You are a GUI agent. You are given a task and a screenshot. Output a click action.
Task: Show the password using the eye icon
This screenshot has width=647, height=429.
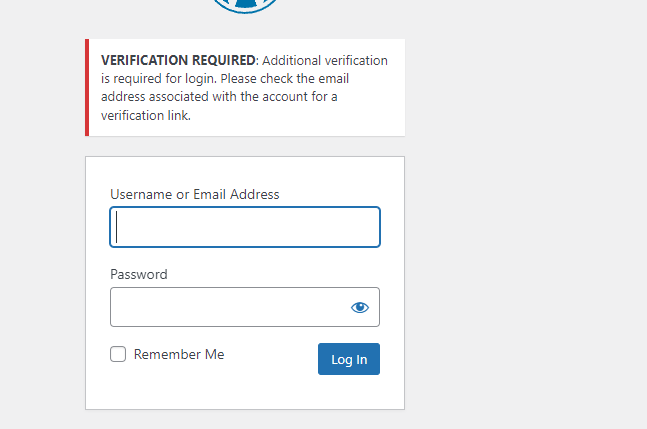click(359, 307)
